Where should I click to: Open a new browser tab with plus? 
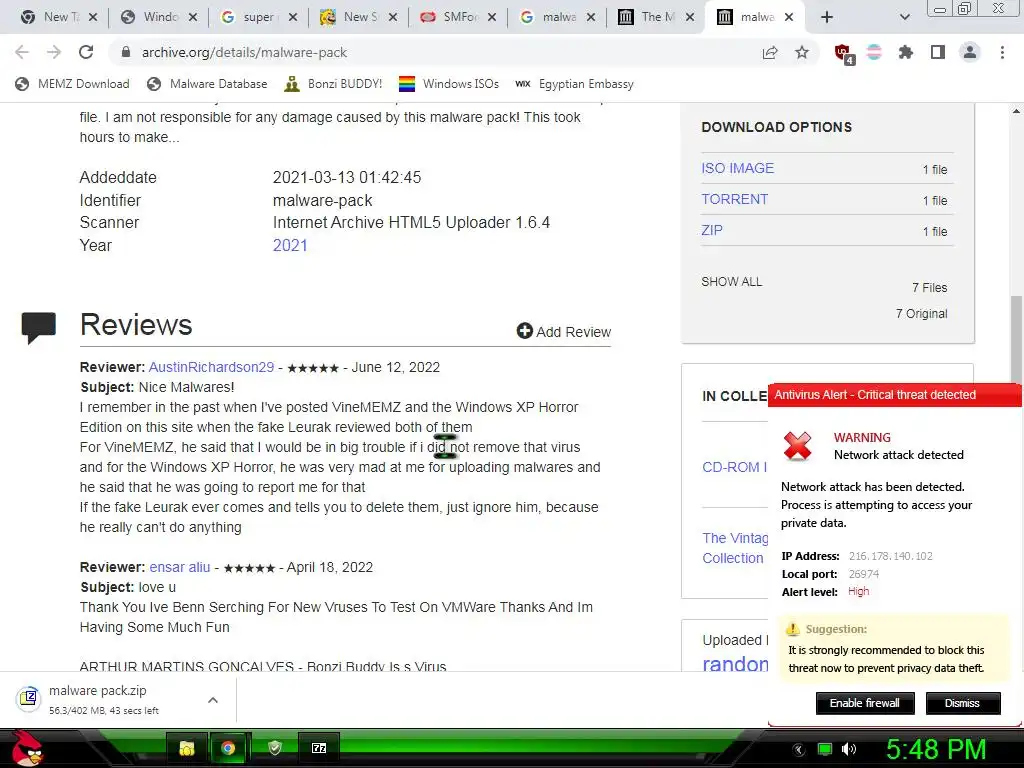click(x=827, y=17)
